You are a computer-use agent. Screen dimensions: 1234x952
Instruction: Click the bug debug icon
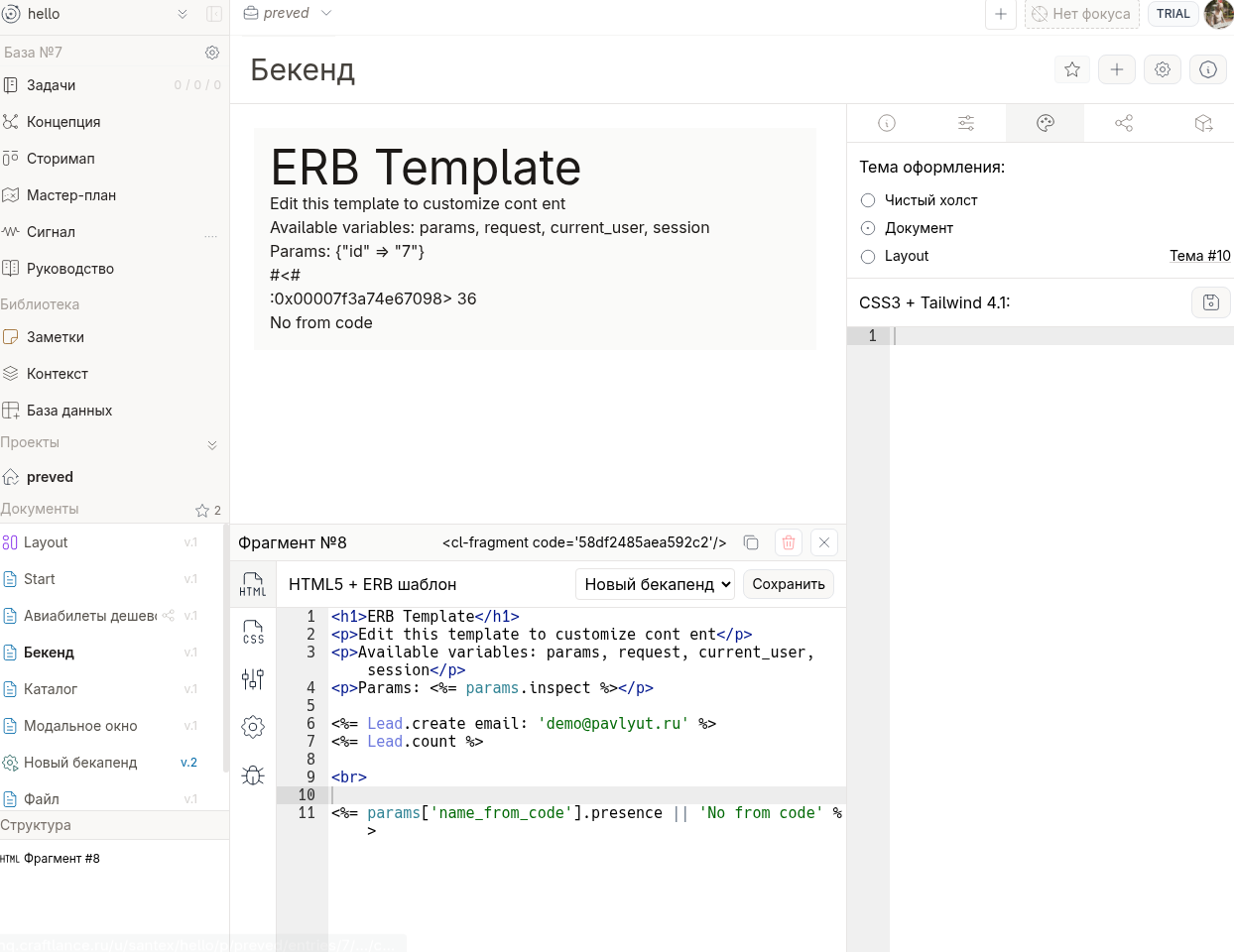(253, 775)
